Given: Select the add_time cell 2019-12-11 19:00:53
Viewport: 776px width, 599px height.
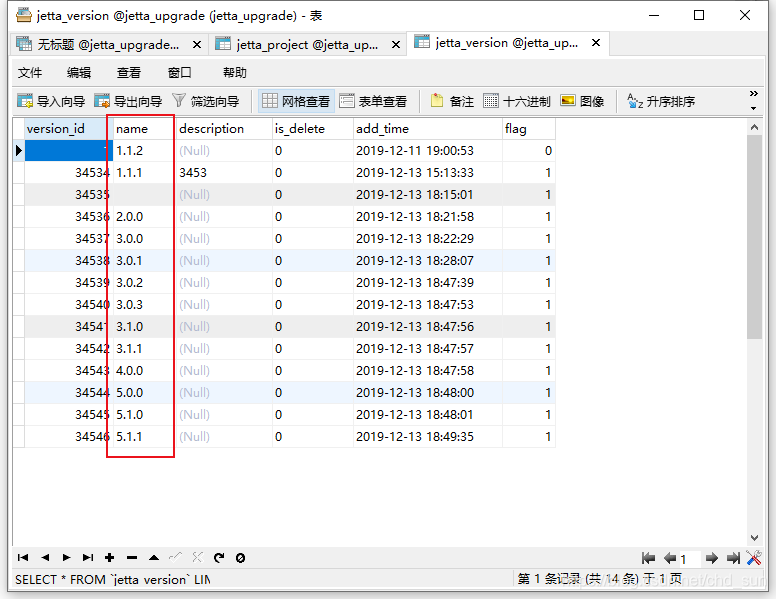Looking at the screenshot, I should click(x=428, y=150).
